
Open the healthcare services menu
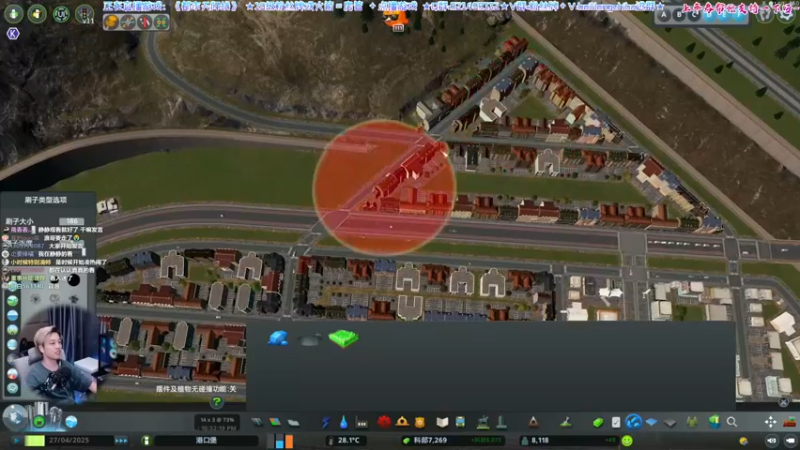click(x=384, y=421)
